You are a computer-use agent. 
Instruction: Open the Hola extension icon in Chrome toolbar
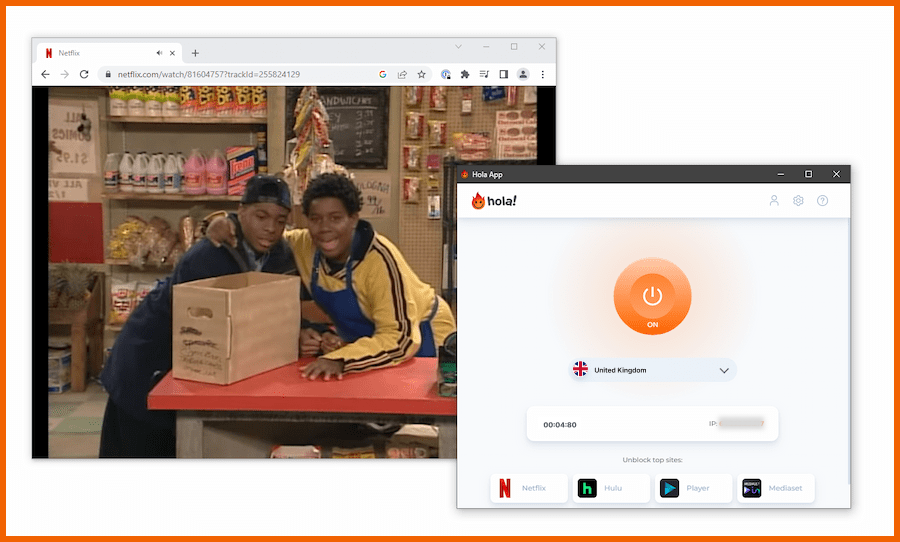(445, 74)
